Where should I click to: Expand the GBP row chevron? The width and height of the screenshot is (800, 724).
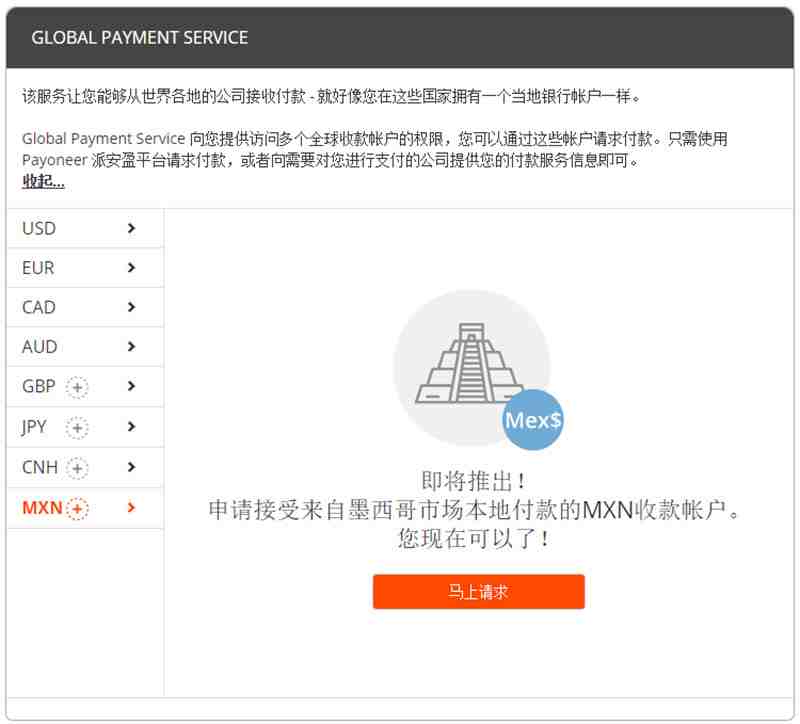tap(131, 386)
